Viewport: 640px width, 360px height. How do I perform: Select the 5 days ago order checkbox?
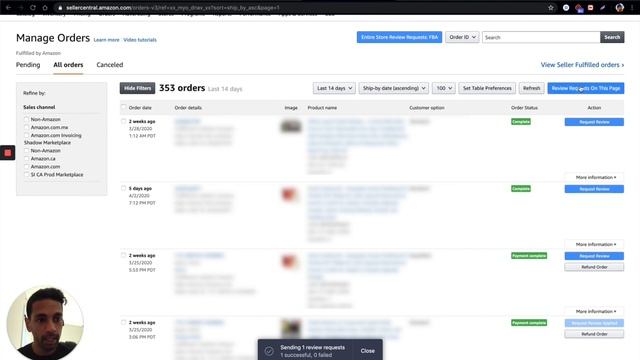coord(123,188)
